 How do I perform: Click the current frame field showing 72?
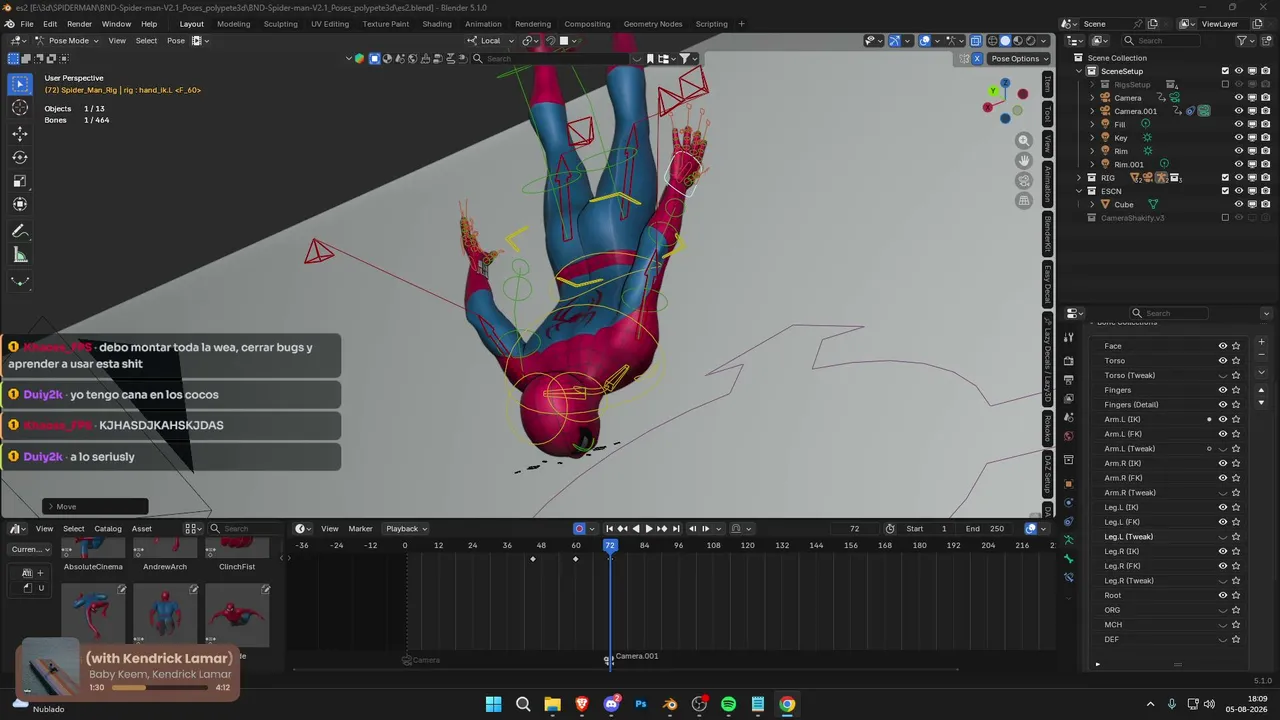pos(854,529)
